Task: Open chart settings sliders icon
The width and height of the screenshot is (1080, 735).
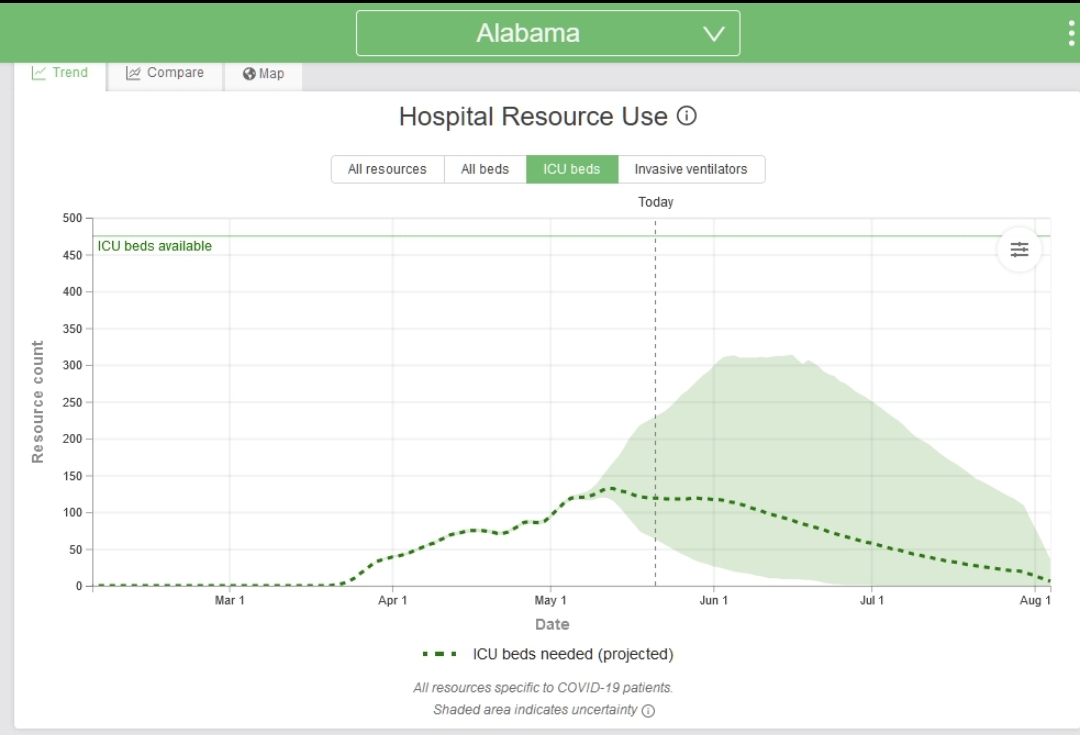Action: click(1019, 250)
